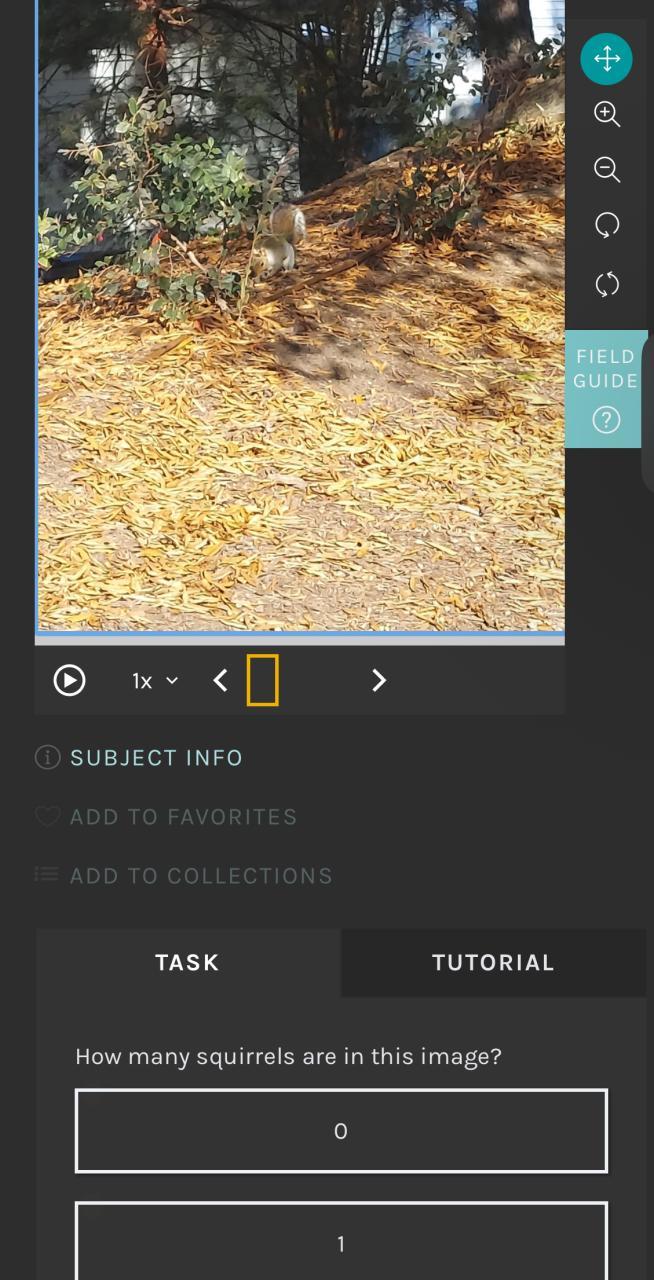Reset the image view
The height and width of the screenshot is (1280, 654).
click(x=607, y=285)
